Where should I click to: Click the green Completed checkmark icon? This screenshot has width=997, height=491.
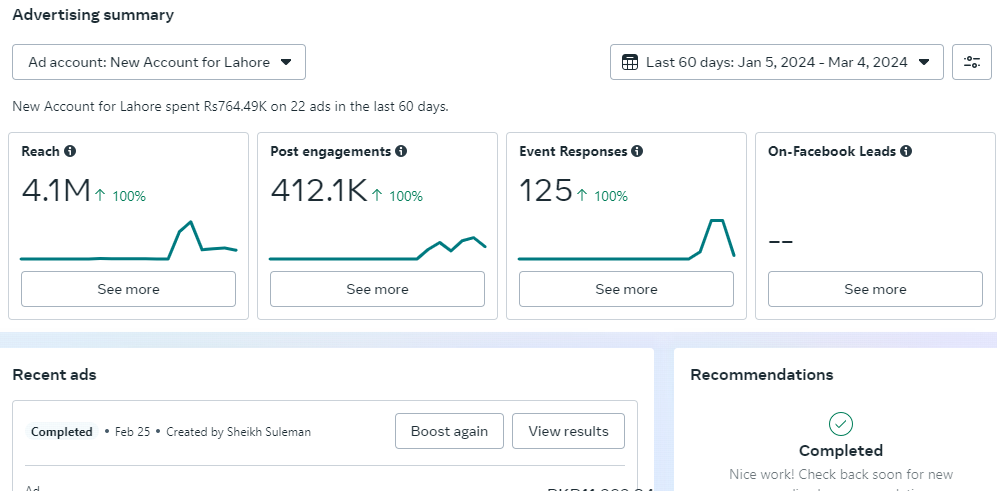842,423
